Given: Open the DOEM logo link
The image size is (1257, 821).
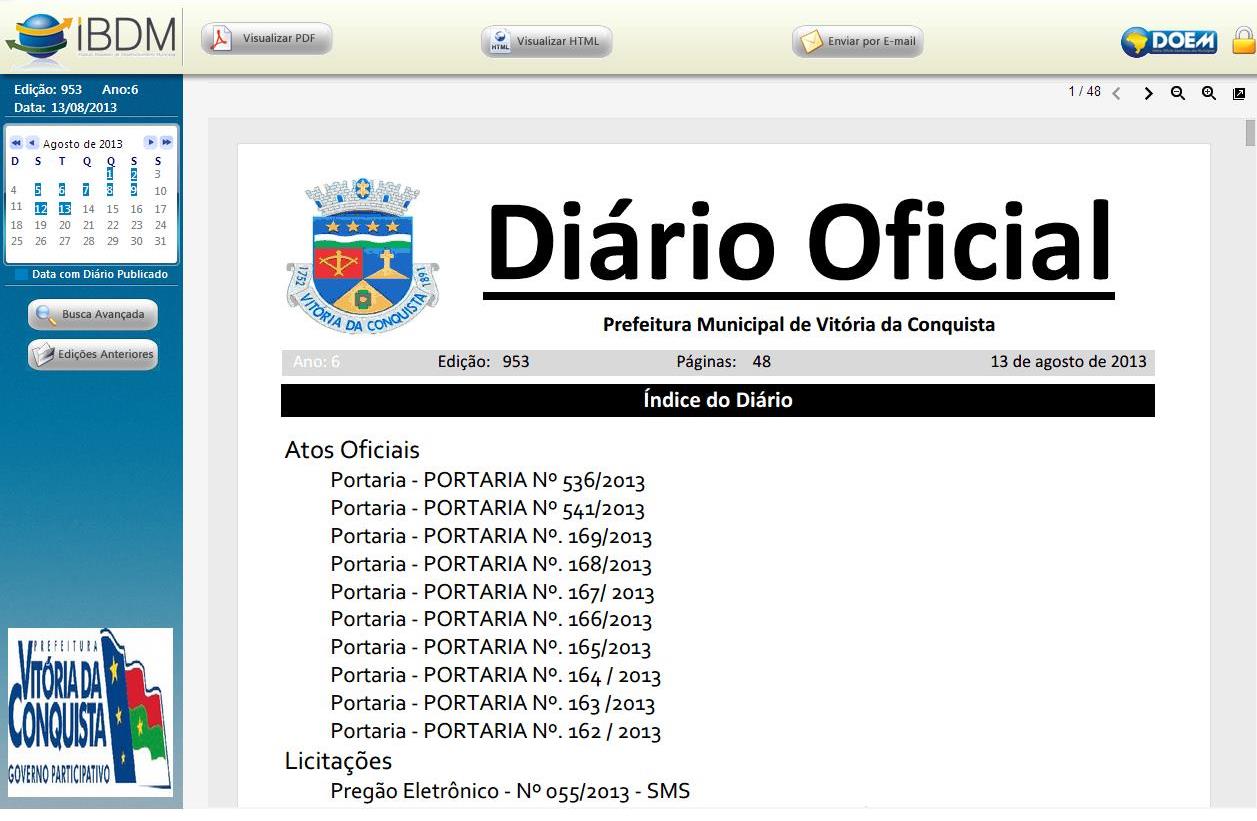Looking at the screenshot, I should pos(1170,41).
